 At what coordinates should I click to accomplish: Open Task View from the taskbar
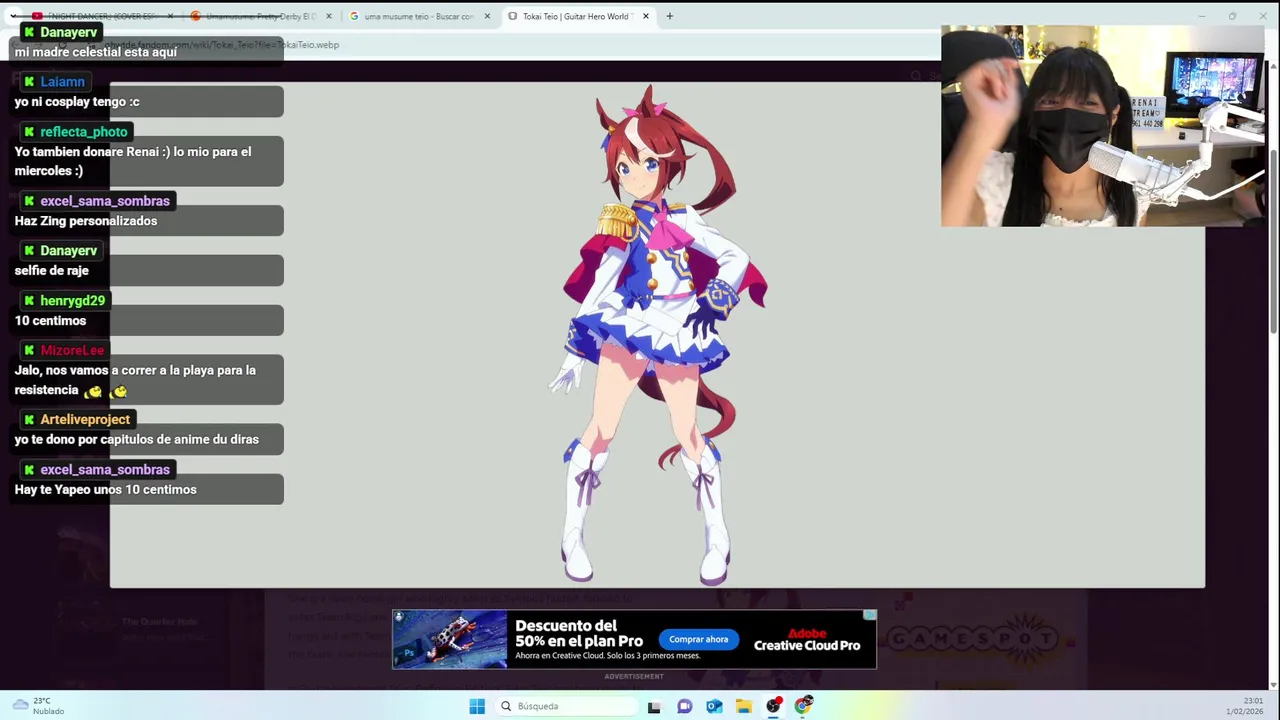654,706
